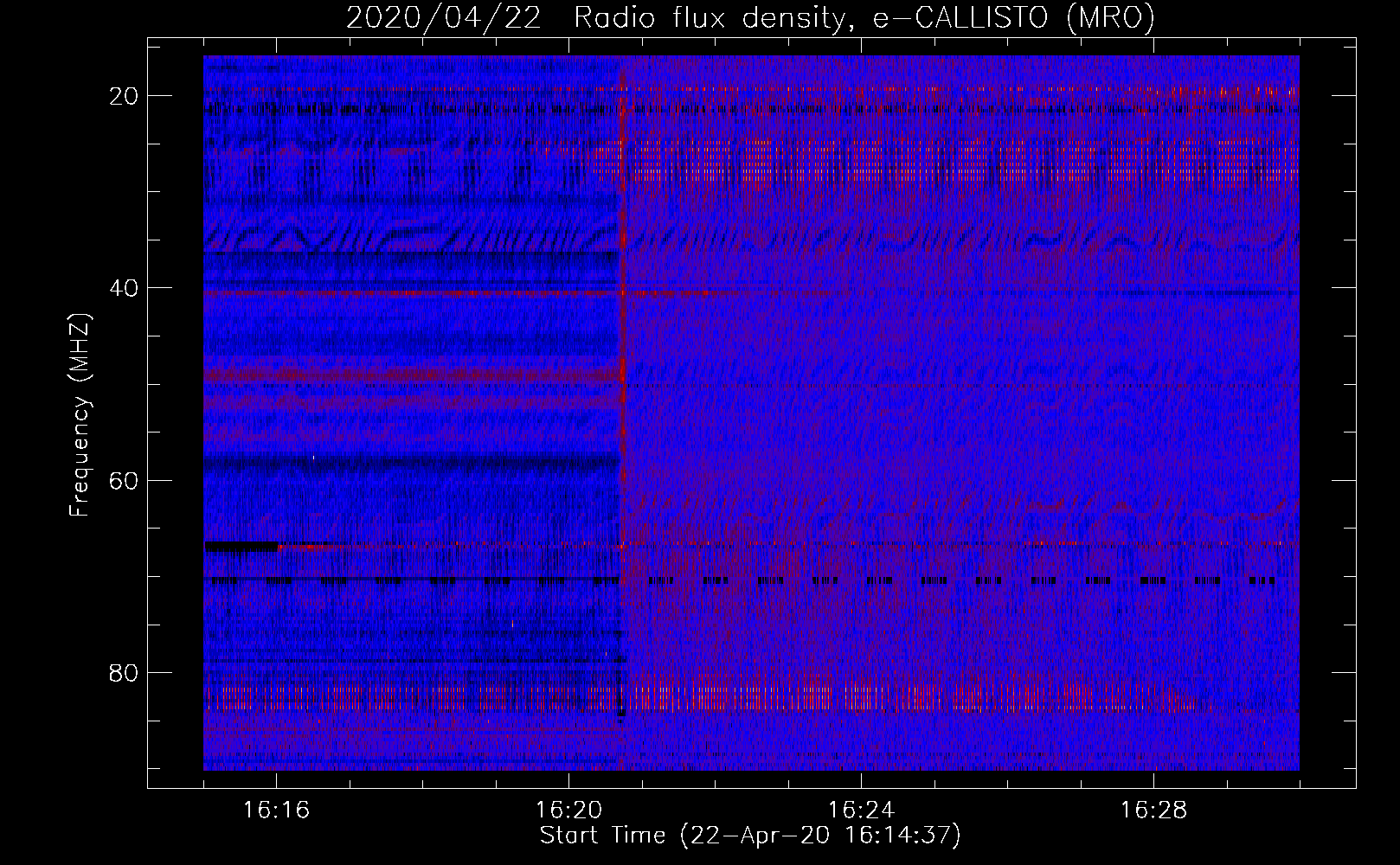The width and height of the screenshot is (1400, 865).
Task: Click the 'Frequency (MHZ)' axis label
Action: click(80, 414)
